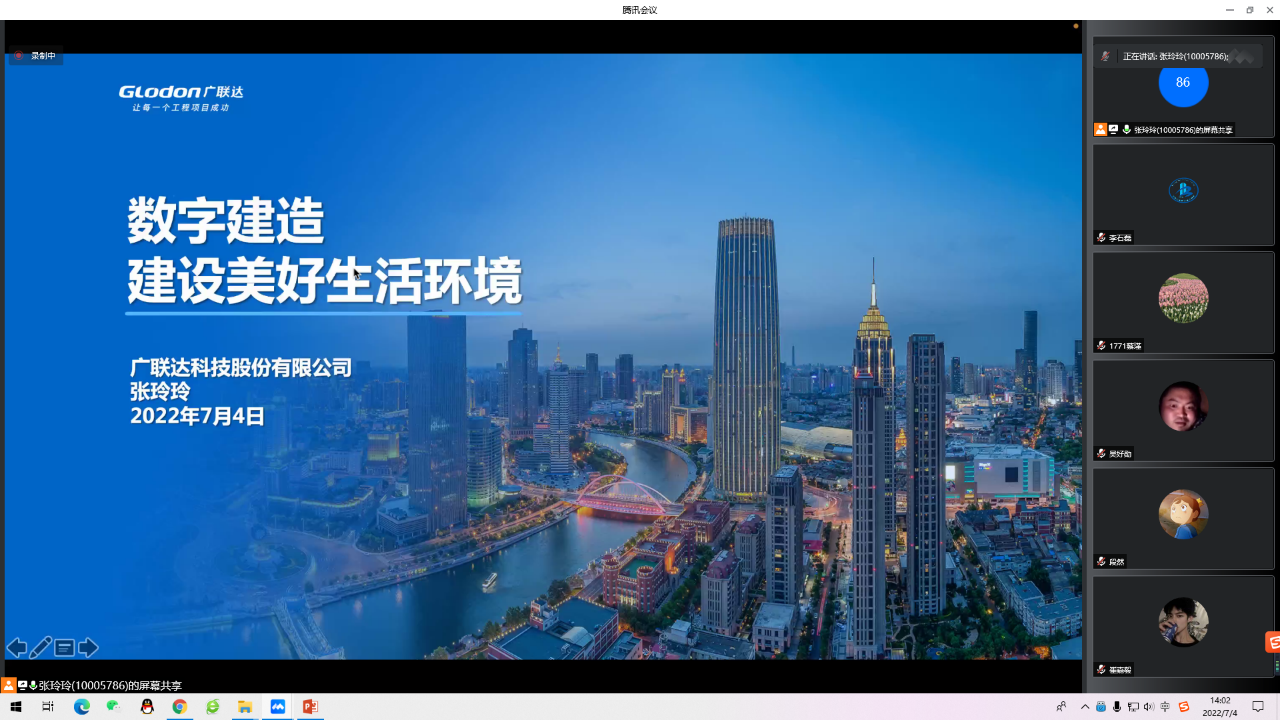Open File Explorer from the taskbar
The height and width of the screenshot is (720, 1280).
[245, 707]
